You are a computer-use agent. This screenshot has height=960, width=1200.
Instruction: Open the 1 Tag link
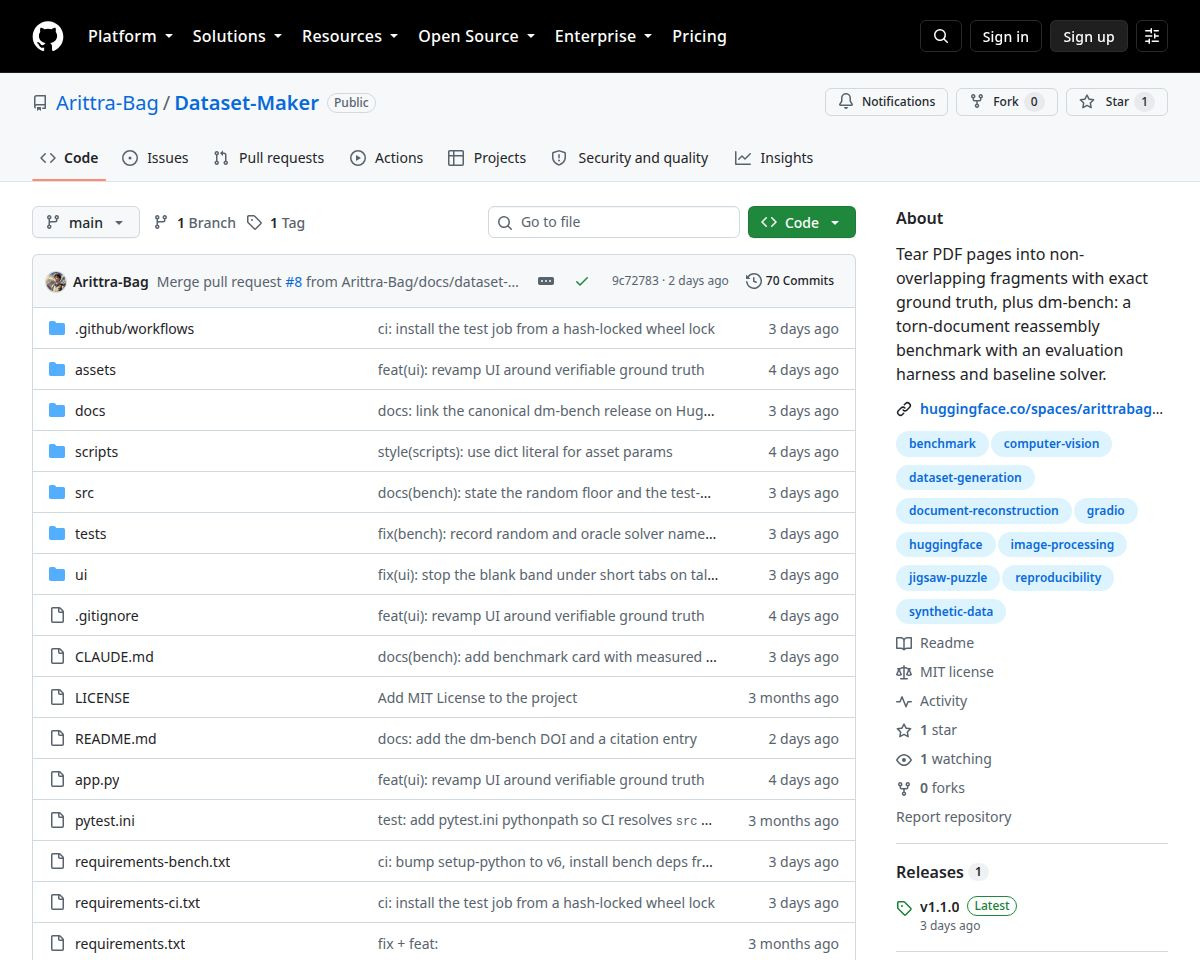tap(275, 222)
